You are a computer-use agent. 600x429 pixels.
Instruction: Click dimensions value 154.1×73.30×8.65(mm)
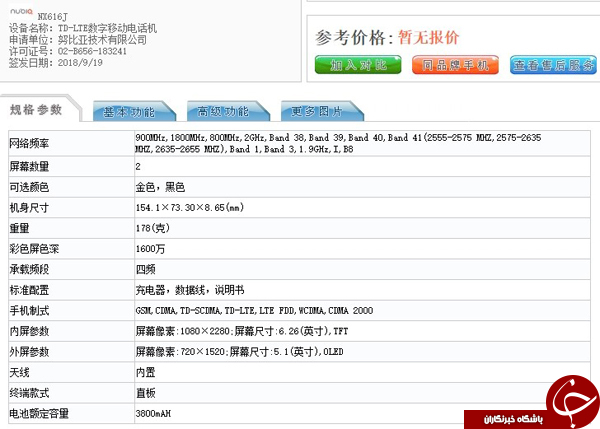click(190, 208)
